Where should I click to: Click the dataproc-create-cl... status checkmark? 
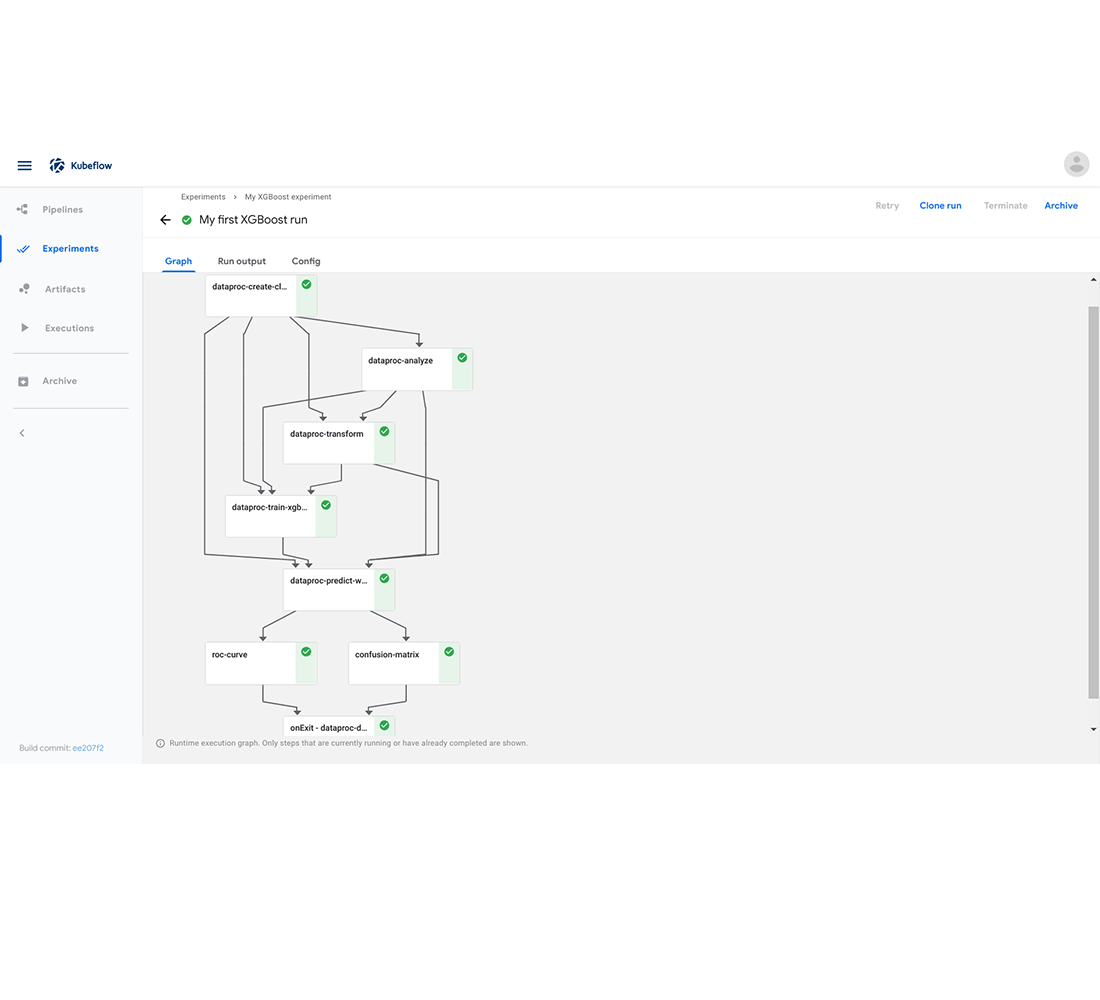tap(307, 284)
